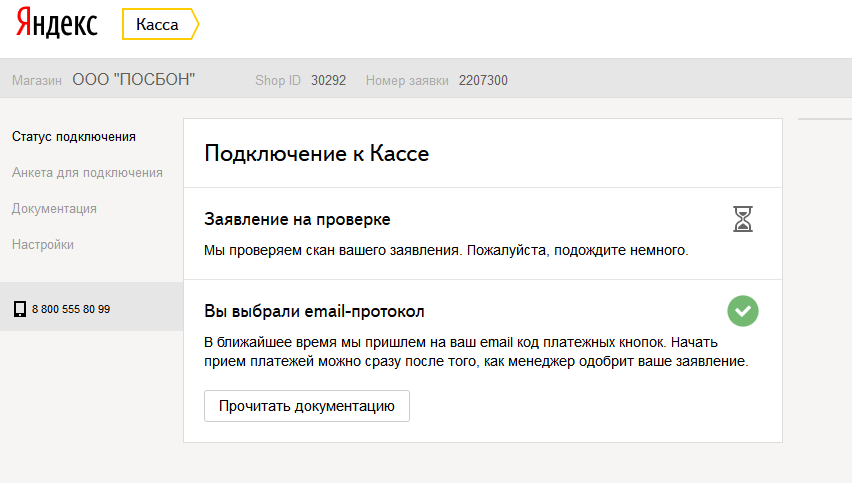Click application number 2207300

[x=483, y=80]
